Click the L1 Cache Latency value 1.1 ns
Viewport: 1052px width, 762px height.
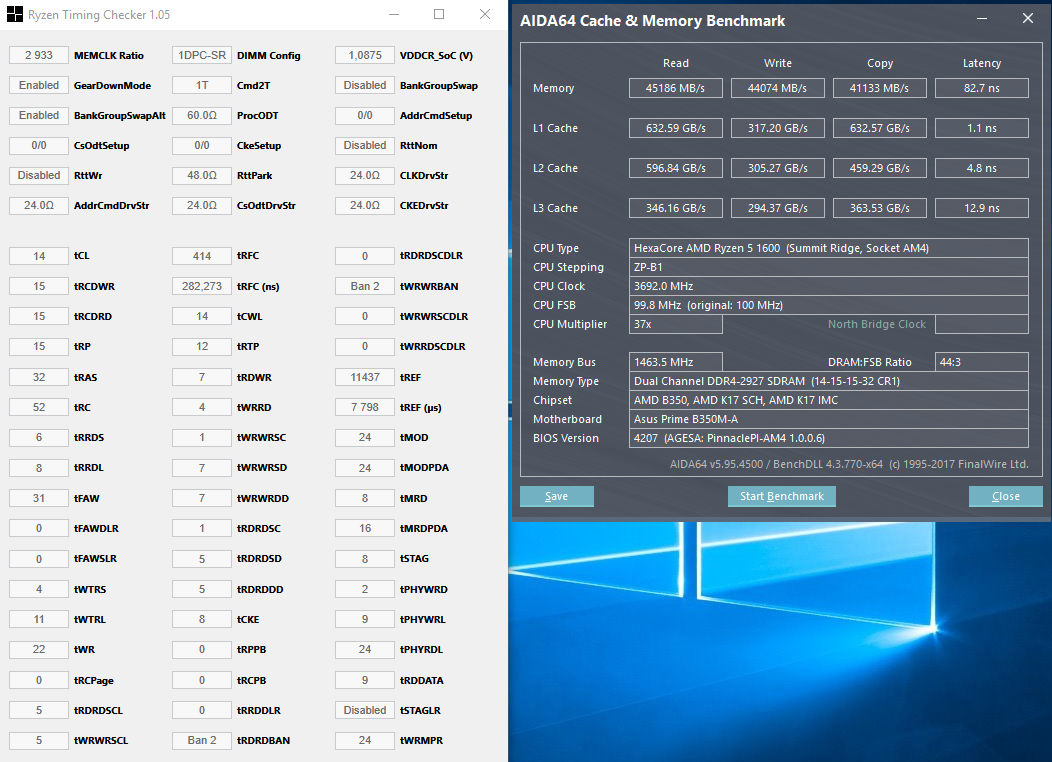coord(982,128)
